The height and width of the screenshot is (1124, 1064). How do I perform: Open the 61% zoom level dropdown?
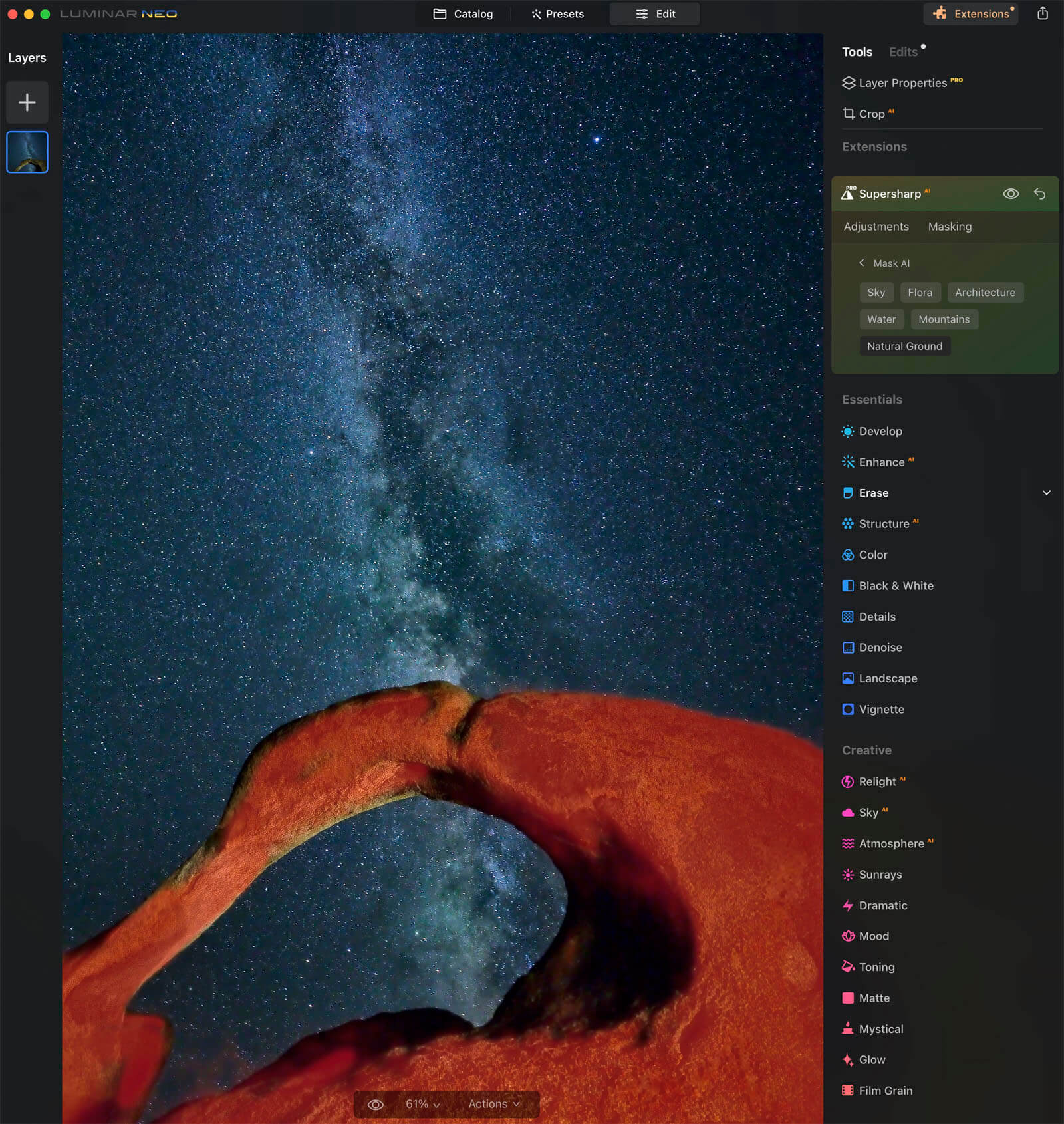tap(422, 1104)
